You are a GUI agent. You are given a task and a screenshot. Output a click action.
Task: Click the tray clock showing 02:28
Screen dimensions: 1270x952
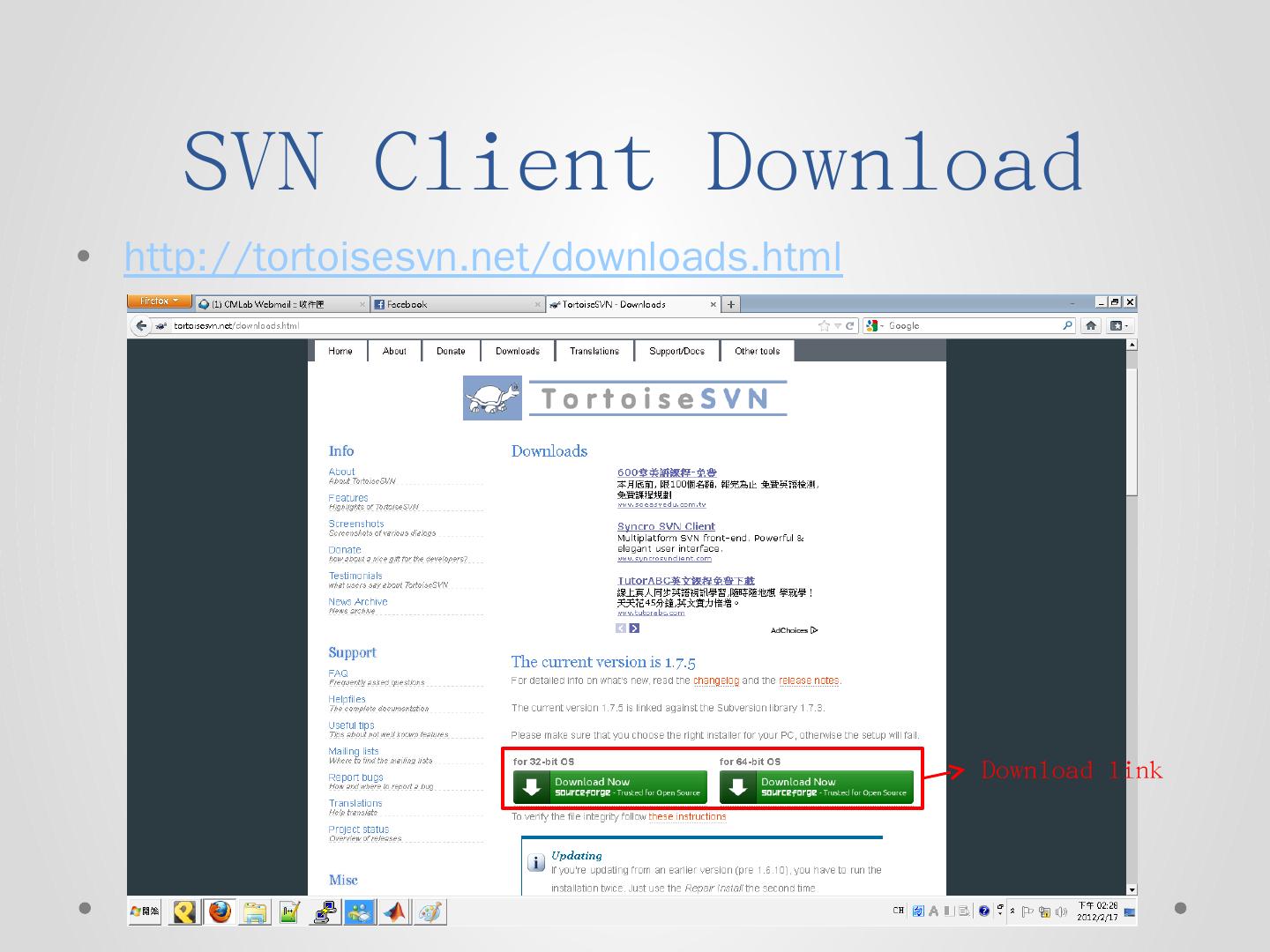pos(1097,911)
